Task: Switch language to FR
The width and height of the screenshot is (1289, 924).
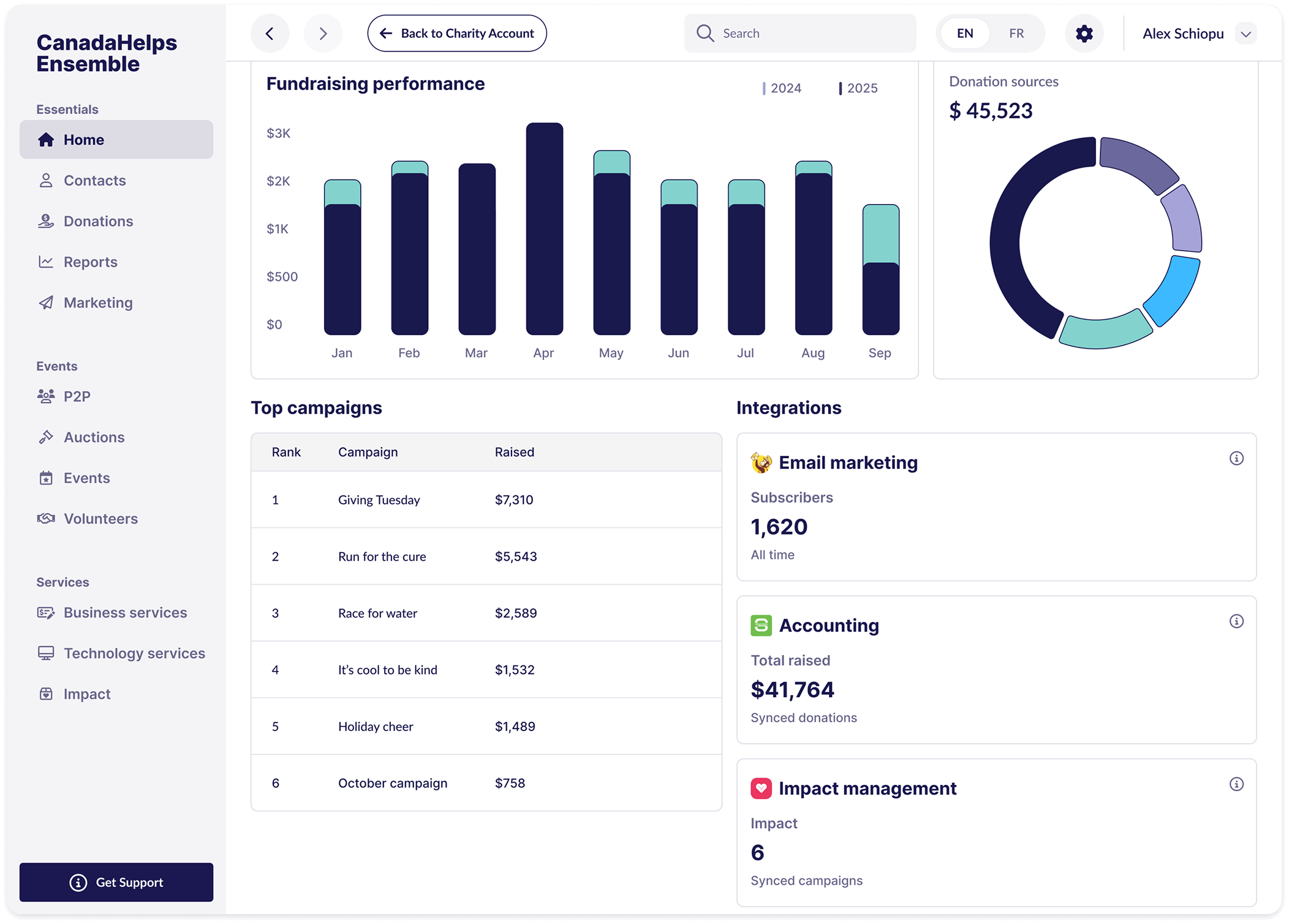Action: [x=1016, y=34]
